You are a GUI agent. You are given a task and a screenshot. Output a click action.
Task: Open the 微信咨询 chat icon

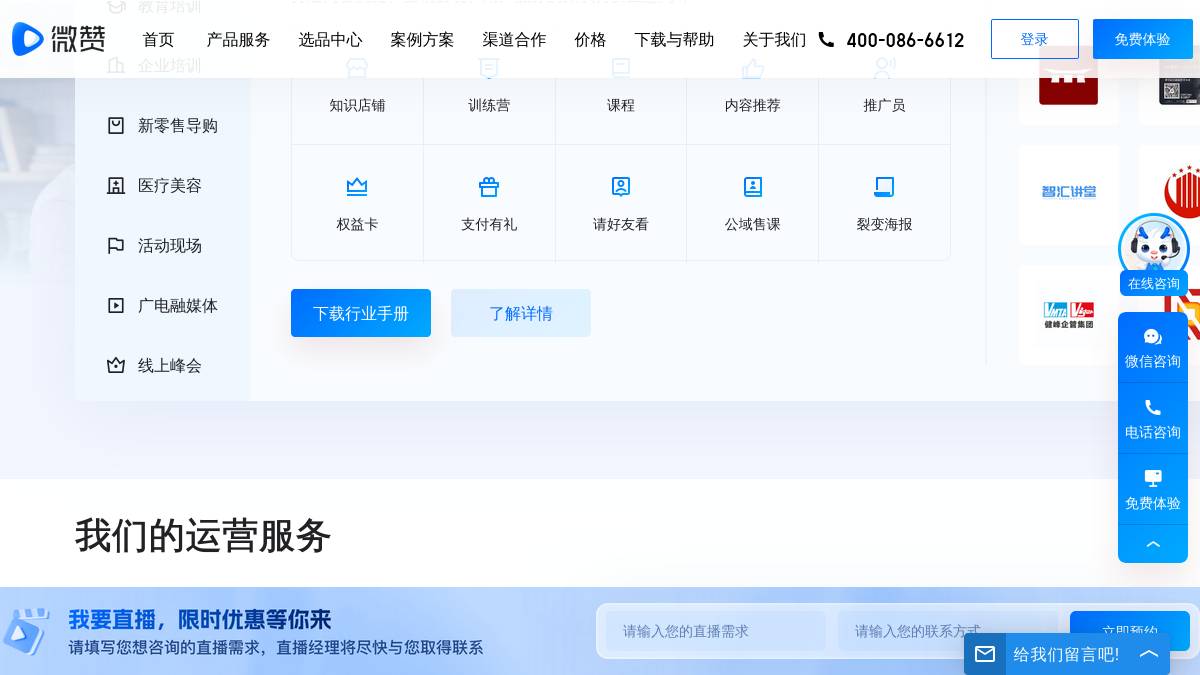[1153, 337]
